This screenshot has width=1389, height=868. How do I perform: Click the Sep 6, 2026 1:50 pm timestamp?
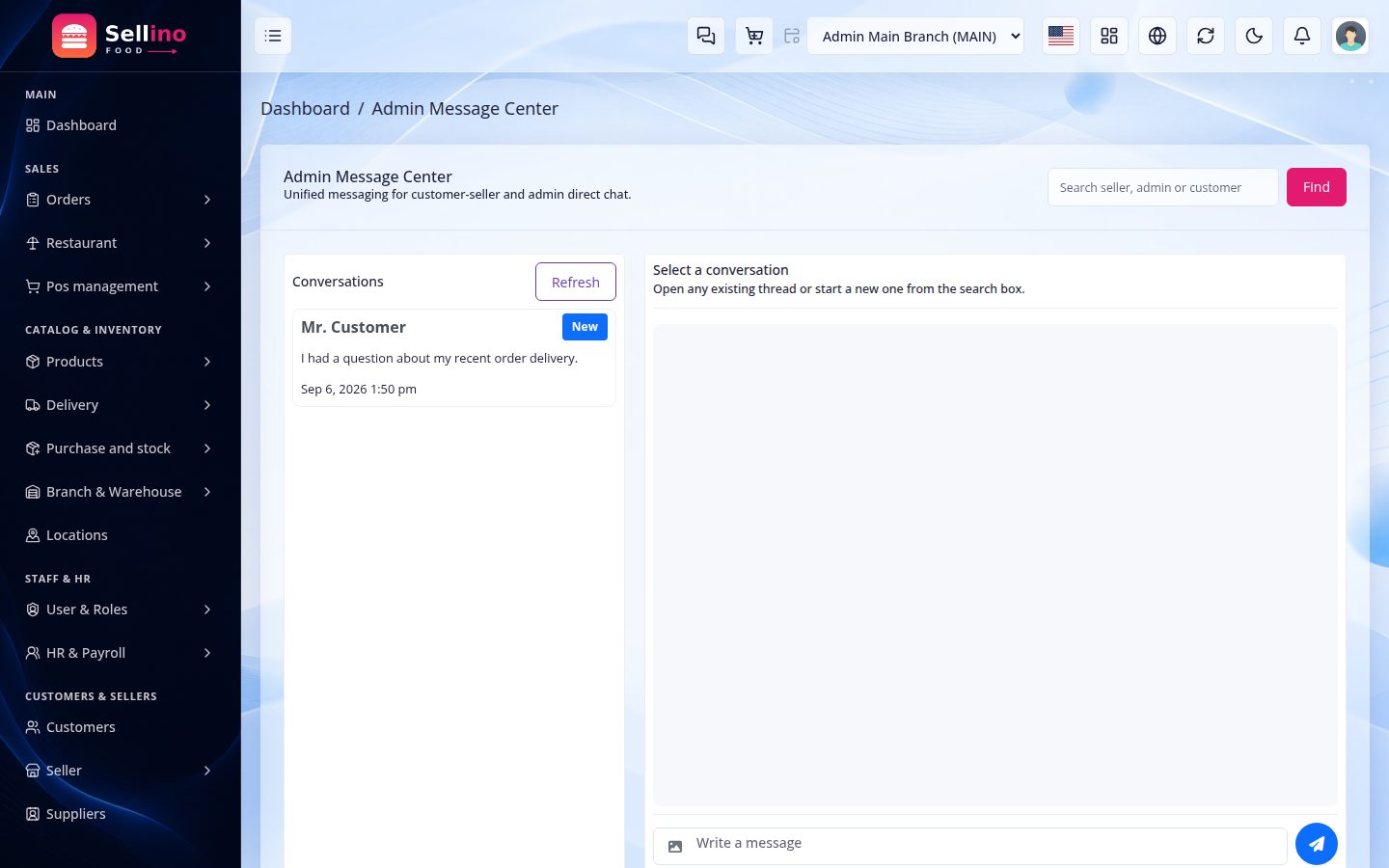pos(359,390)
